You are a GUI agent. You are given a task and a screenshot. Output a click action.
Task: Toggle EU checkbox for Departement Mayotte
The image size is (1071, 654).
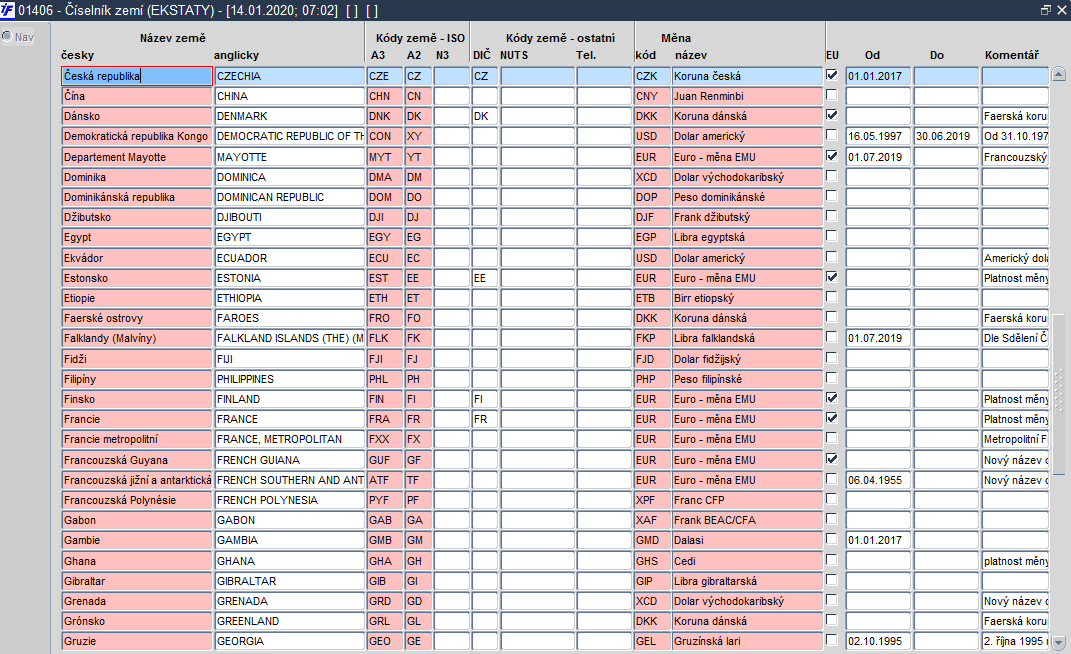point(831,156)
